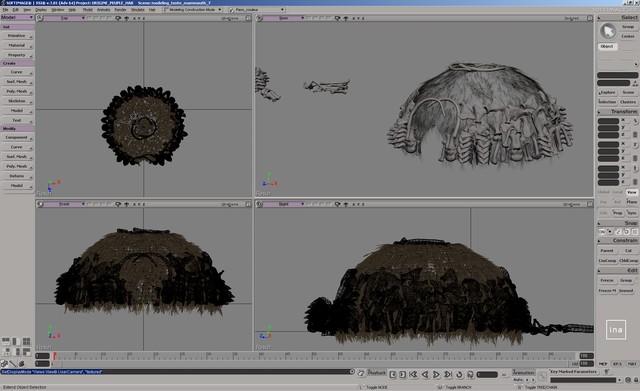The height and width of the screenshot is (391, 640).
Task: Toggle point snapping icon in Snap panel
Action: [610, 231]
